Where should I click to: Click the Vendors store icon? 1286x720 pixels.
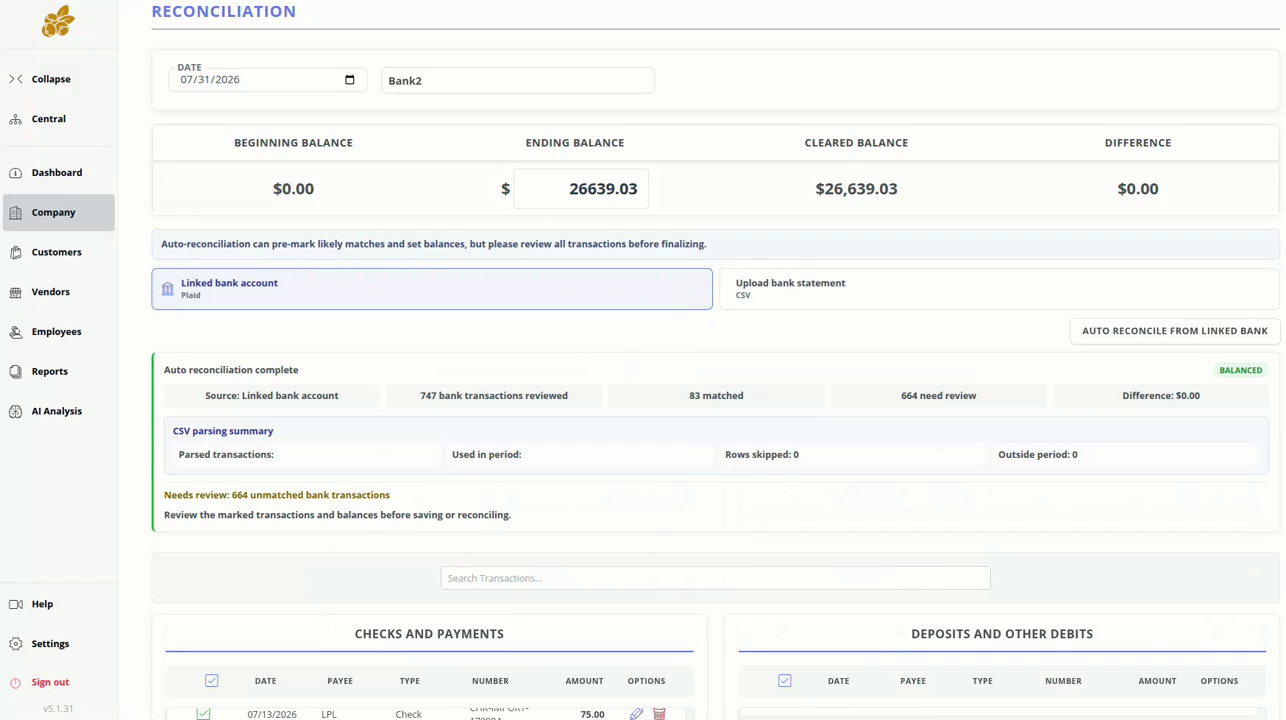pyautogui.click(x=15, y=292)
